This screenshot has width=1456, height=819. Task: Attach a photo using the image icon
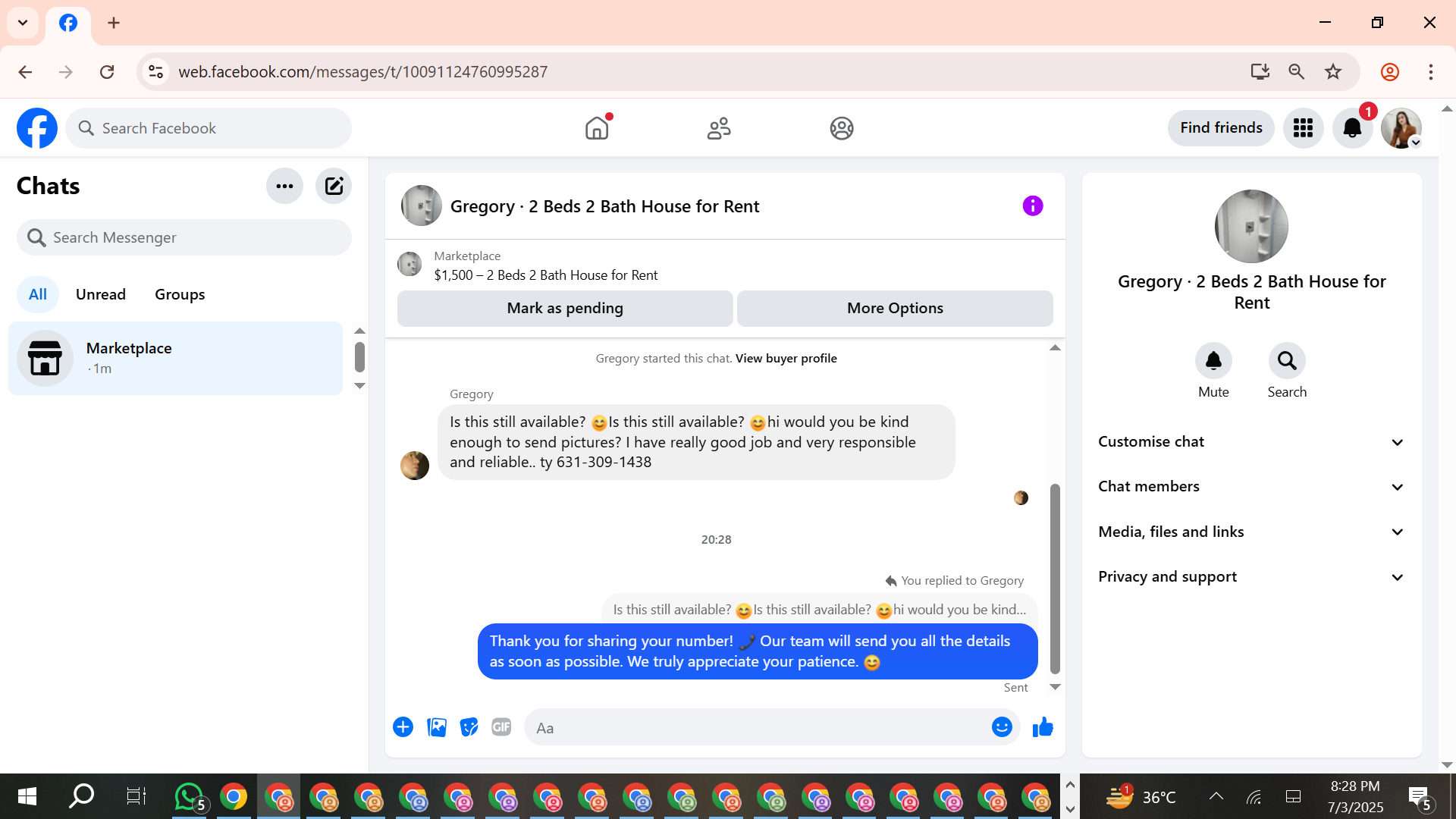tap(437, 727)
